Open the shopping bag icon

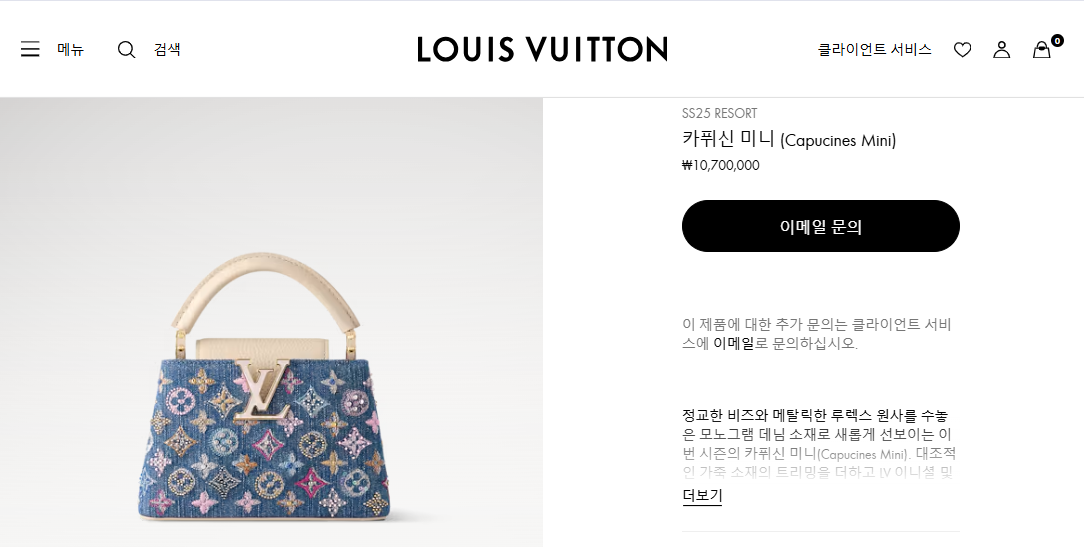point(1041,50)
